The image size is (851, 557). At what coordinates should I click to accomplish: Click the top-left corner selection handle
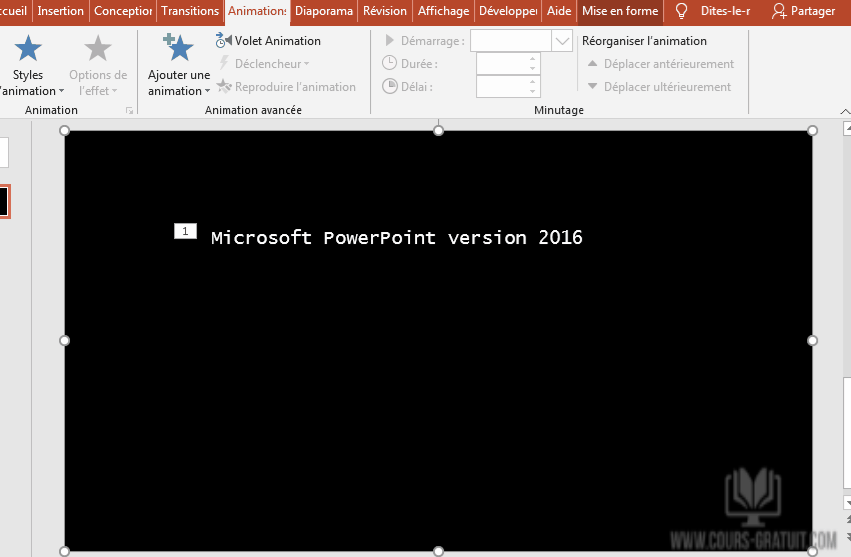[64, 130]
